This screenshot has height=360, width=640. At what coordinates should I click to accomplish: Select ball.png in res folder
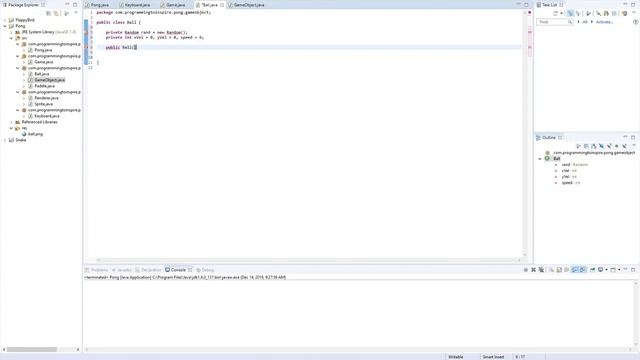point(35,134)
